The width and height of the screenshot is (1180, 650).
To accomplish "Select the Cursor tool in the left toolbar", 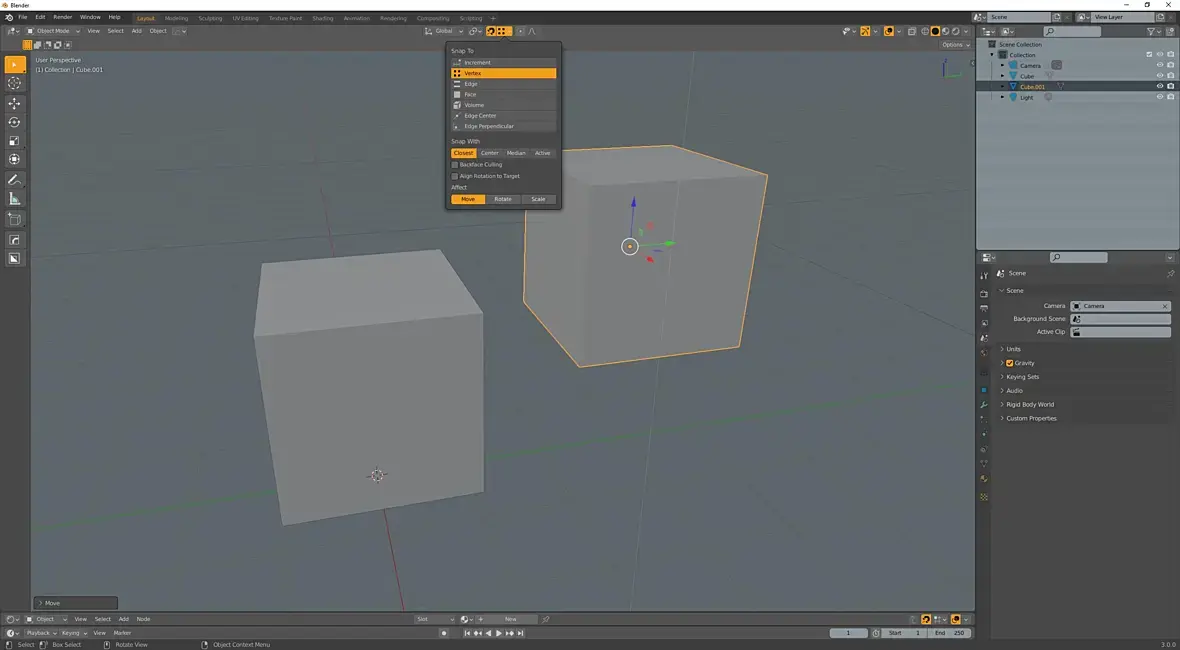I will (14, 84).
